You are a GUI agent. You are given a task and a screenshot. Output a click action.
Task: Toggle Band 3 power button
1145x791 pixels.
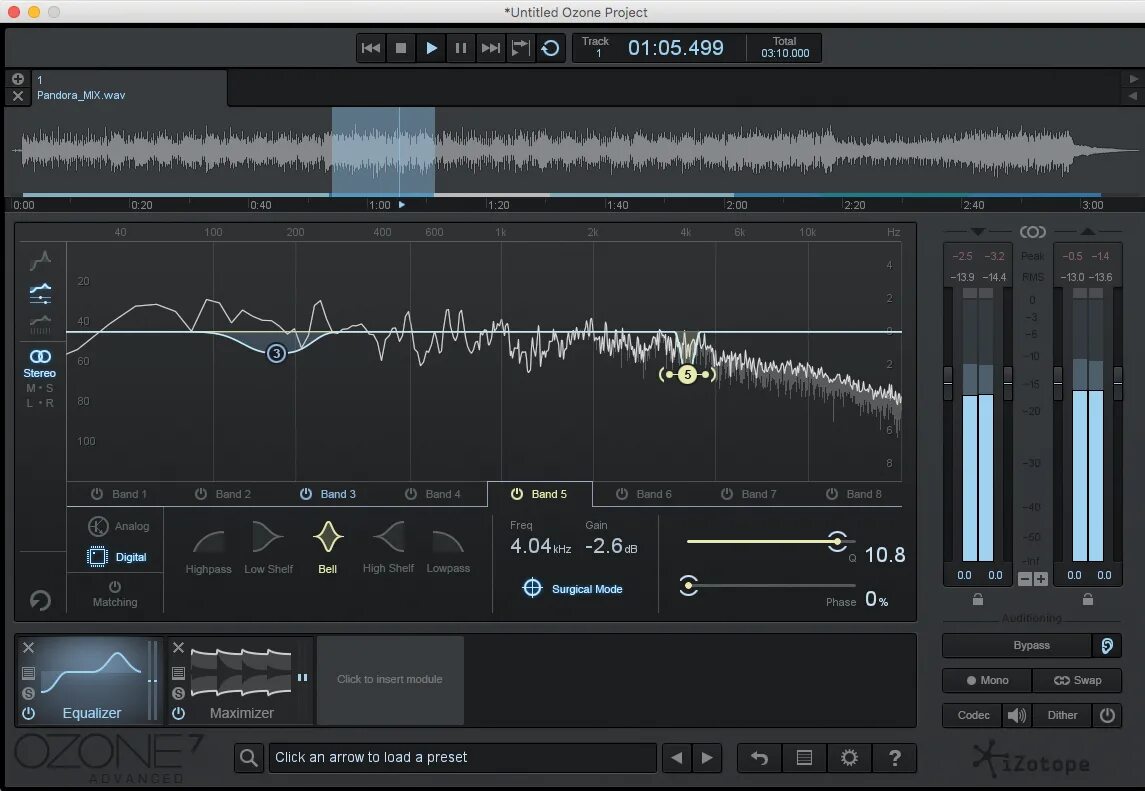click(306, 494)
